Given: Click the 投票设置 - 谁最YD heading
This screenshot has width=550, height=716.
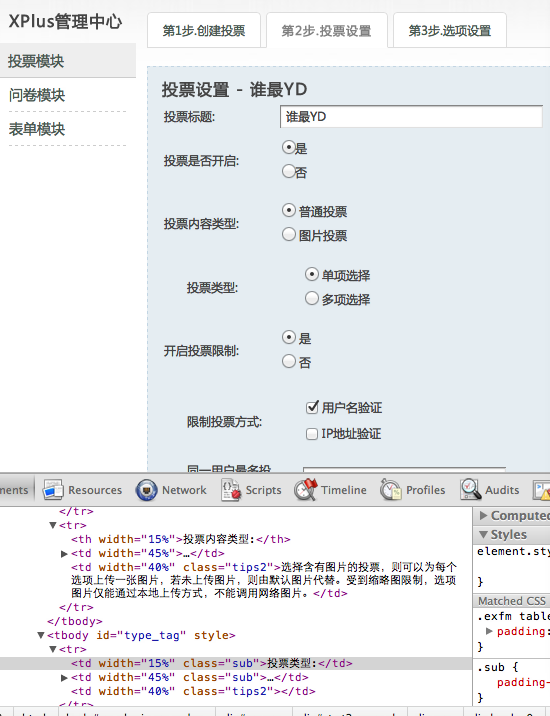Looking at the screenshot, I should tap(234, 90).
